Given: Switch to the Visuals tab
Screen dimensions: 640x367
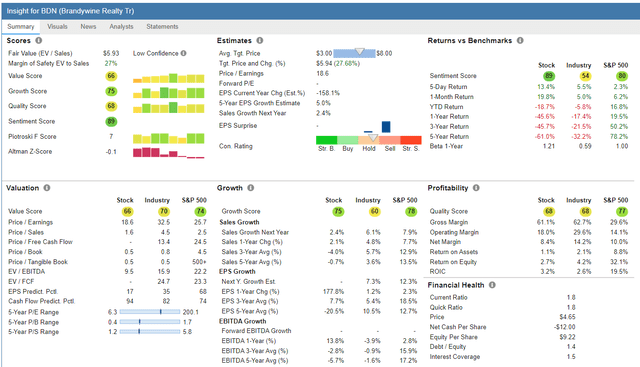Looking at the screenshot, I should pyautogui.click(x=57, y=27).
